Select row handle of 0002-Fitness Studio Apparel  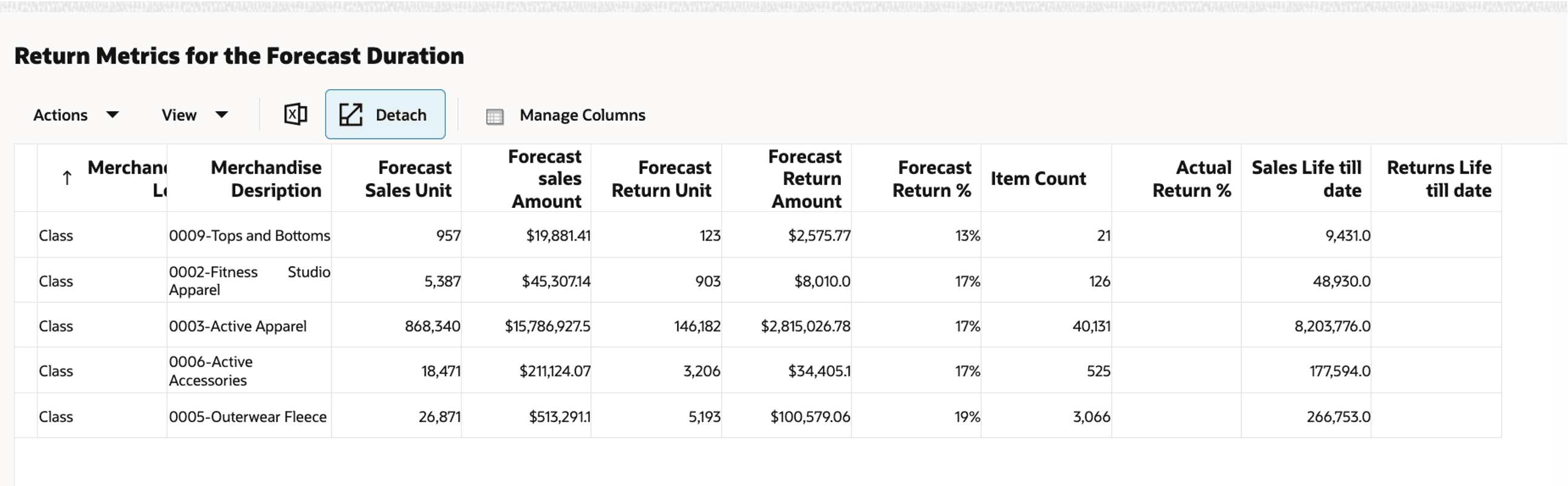25,280
